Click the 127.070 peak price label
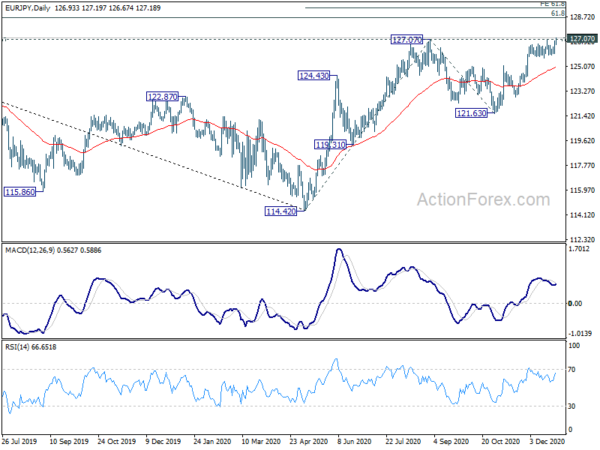This screenshot has height=450, width=600. coord(406,39)
